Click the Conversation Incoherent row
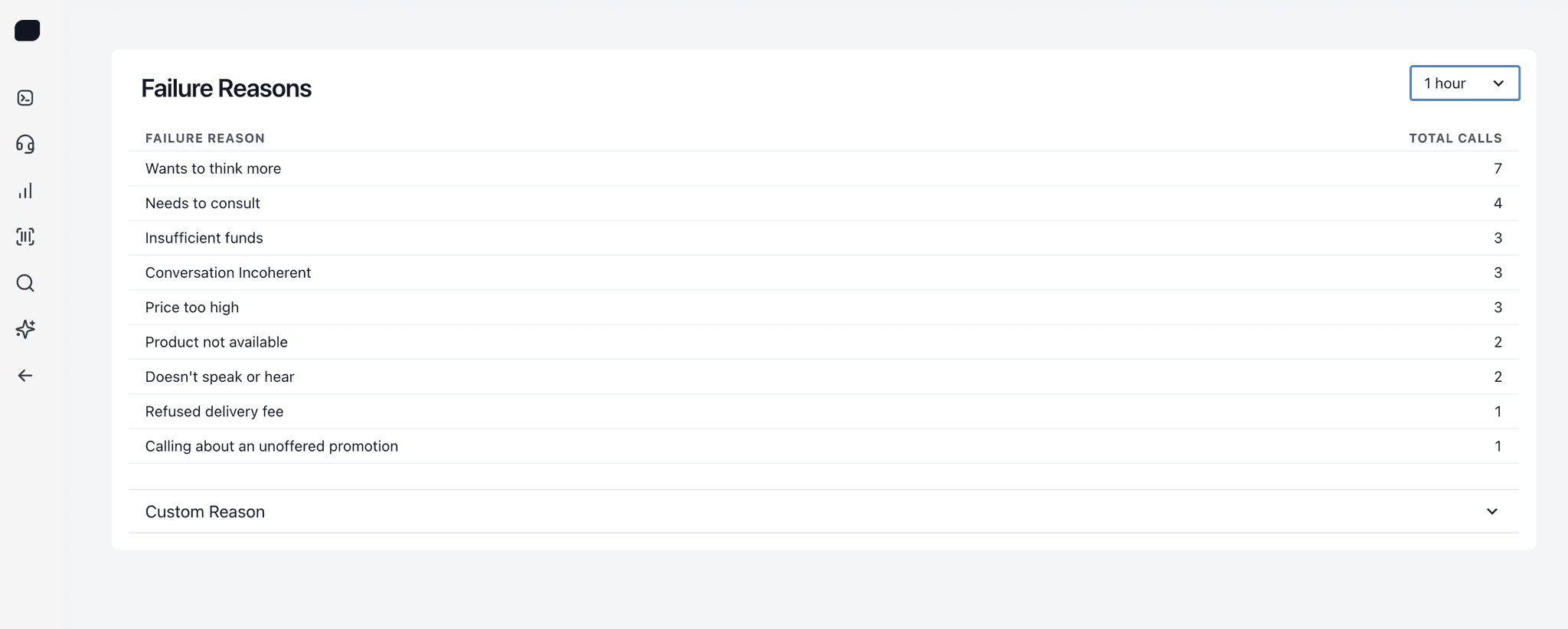The width and height of the screenshot is (1568, 629). click(228, 273)
